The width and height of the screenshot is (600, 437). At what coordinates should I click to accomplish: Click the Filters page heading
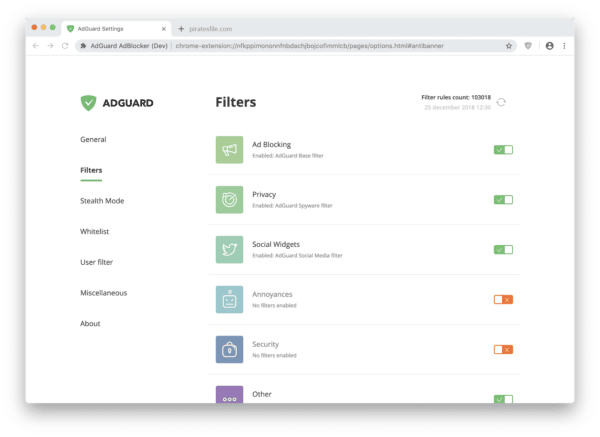point(236,102)
